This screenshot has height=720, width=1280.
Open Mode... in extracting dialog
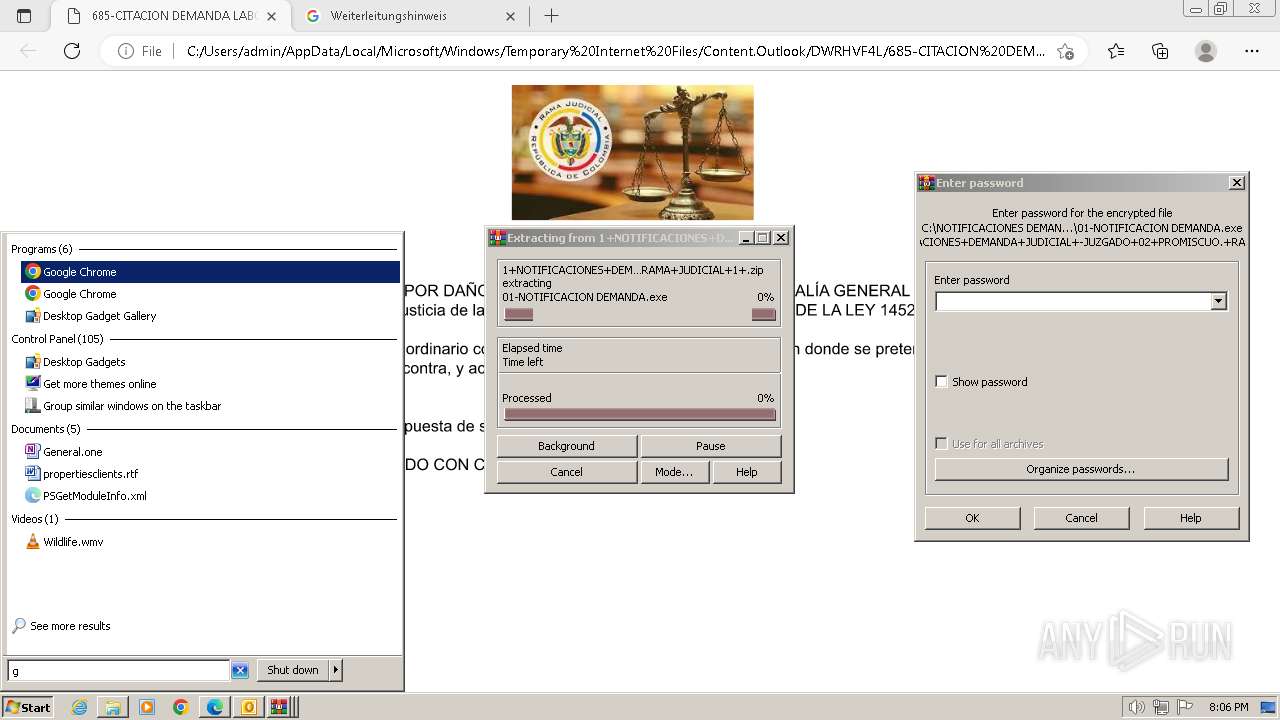[x=674, y=472]
